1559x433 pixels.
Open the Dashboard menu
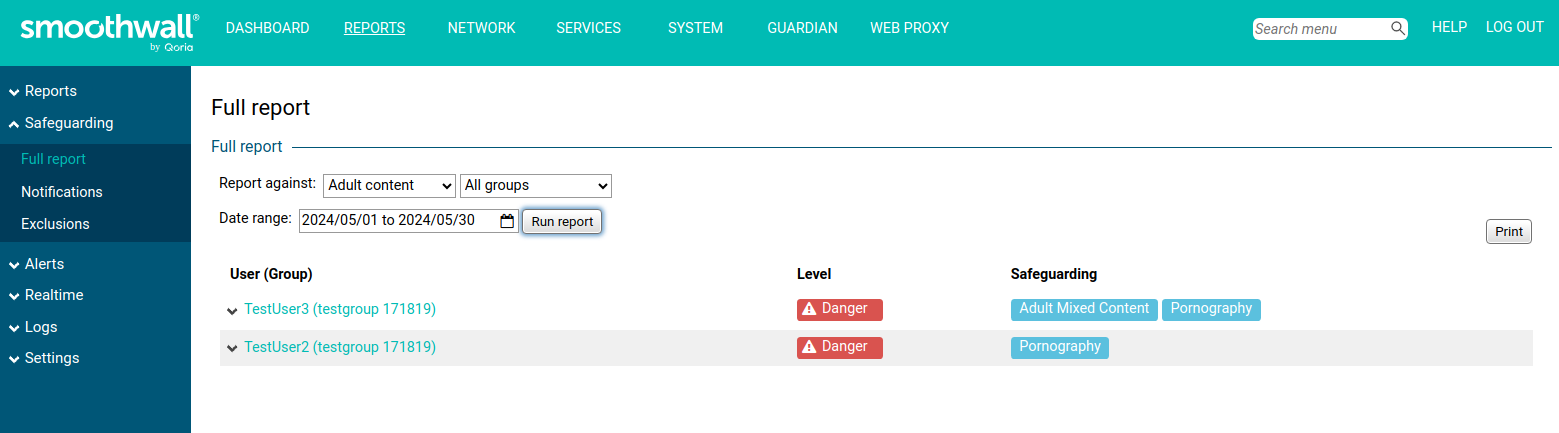[x=267, y=28]
